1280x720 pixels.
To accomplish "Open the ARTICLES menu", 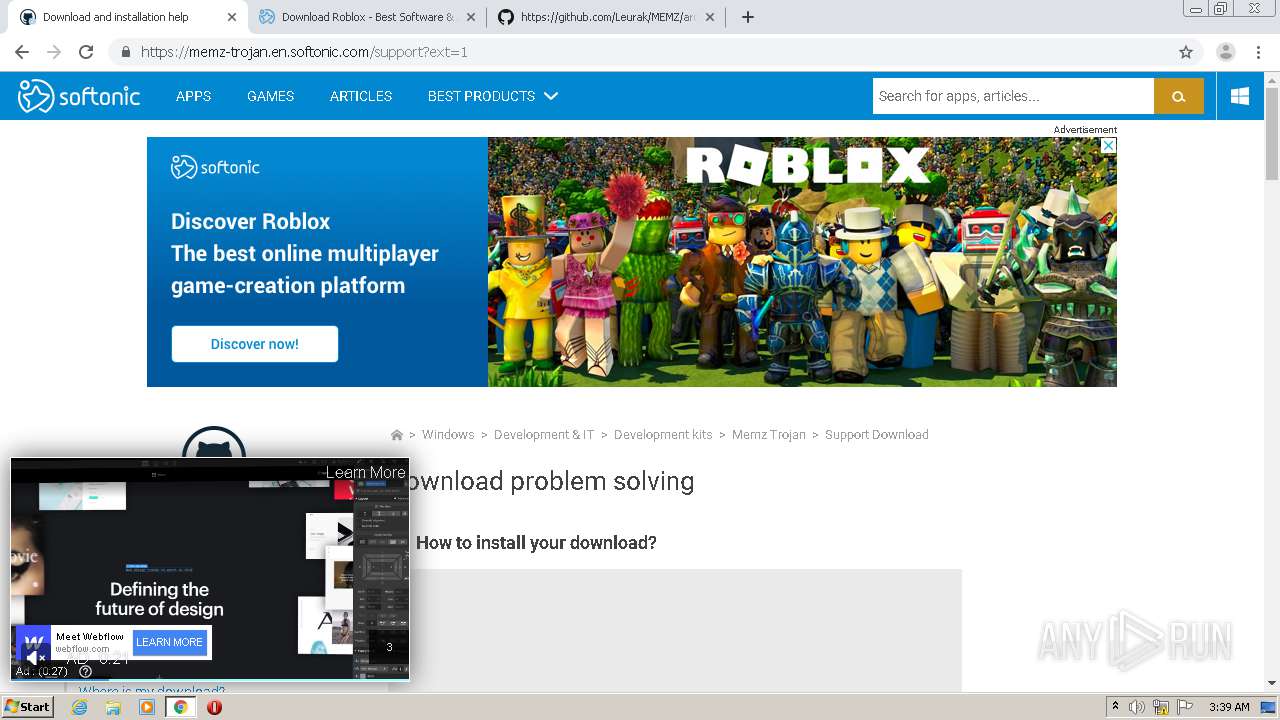I will click(361, 96).
